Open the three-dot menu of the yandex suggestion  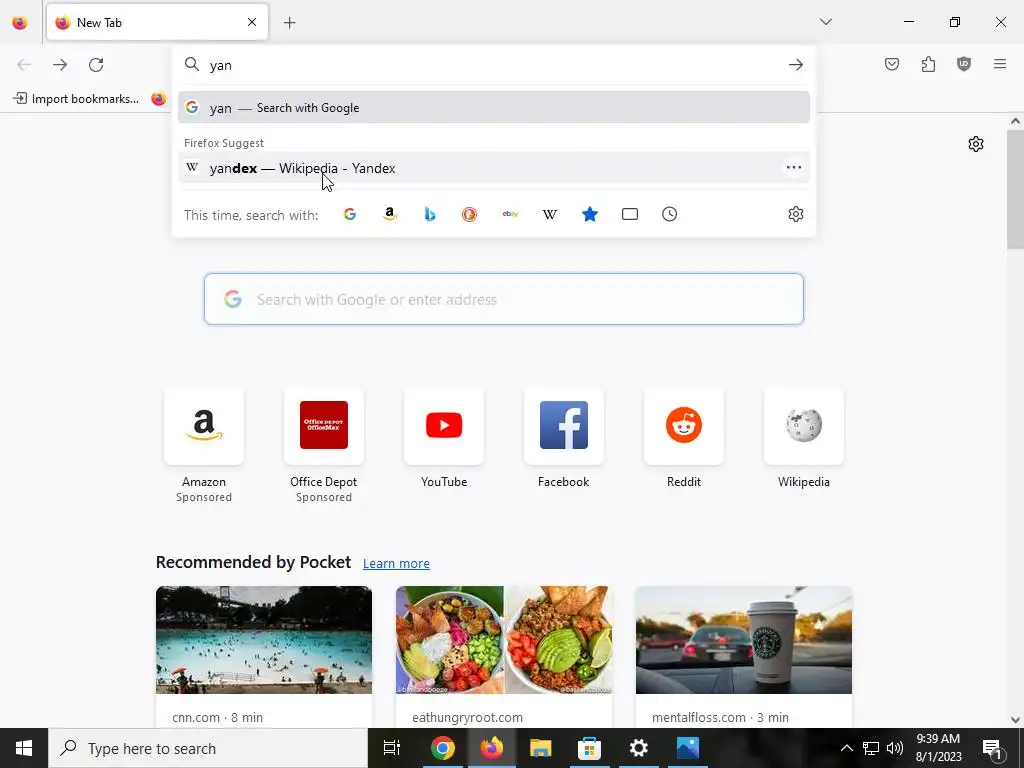[x=793, y=168]
